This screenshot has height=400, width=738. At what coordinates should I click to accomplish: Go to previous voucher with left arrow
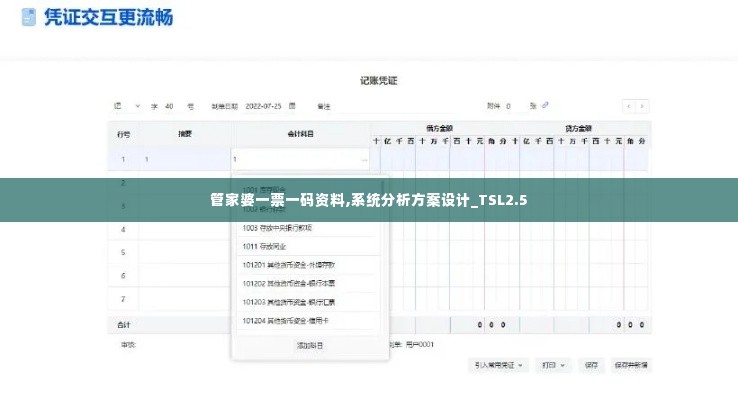coord(629,106)
